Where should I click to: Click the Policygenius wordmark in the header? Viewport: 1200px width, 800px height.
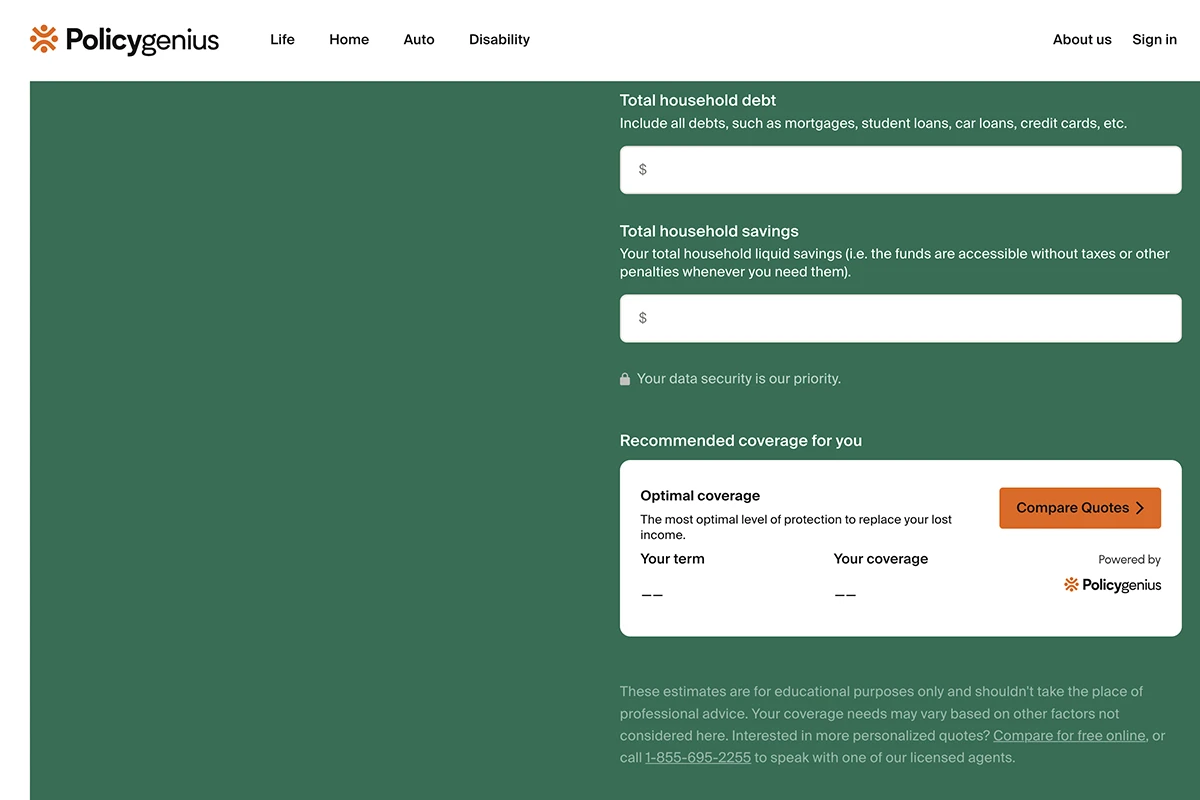click(142, 40)
